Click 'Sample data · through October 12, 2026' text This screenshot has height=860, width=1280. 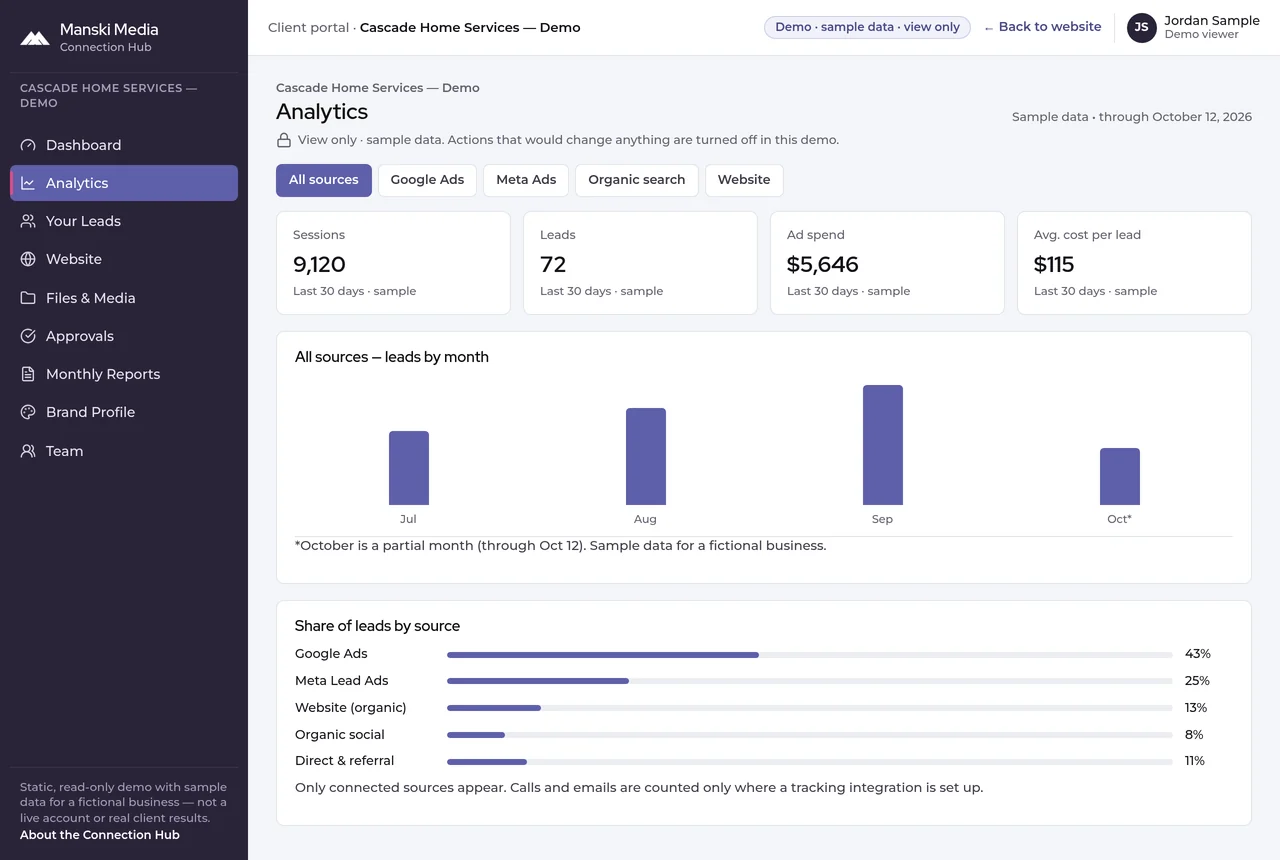point(1132,117)
